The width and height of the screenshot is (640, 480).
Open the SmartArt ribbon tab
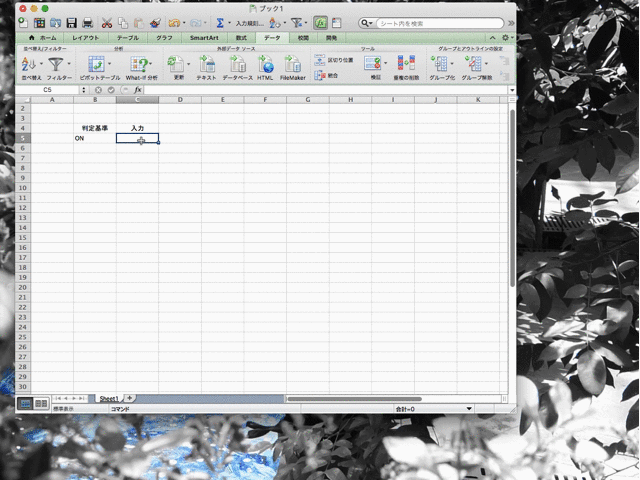coord(197,37)
